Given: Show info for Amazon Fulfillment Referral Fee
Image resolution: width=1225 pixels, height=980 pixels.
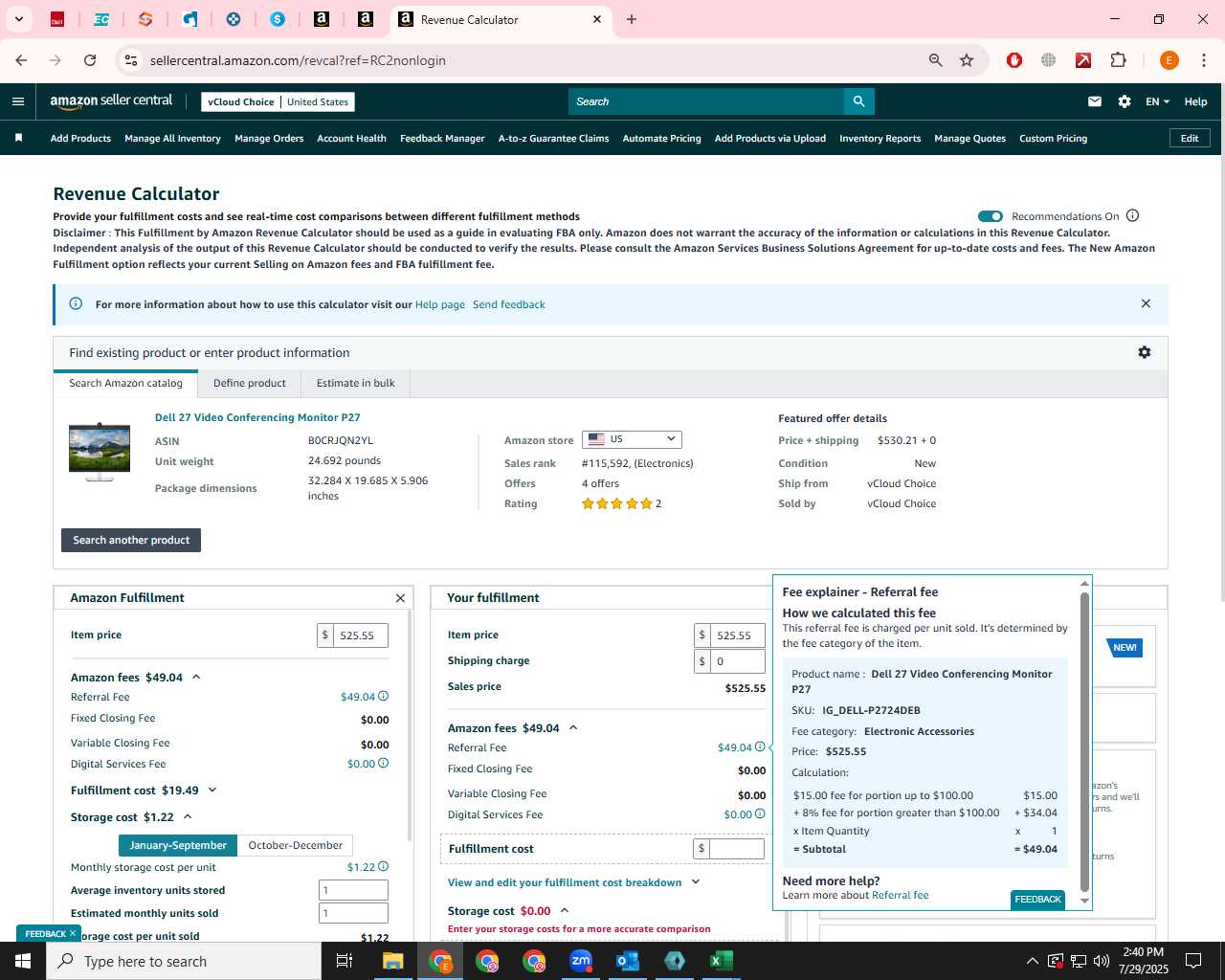Looking at the screenshot, I should click(x=384, y=696).
